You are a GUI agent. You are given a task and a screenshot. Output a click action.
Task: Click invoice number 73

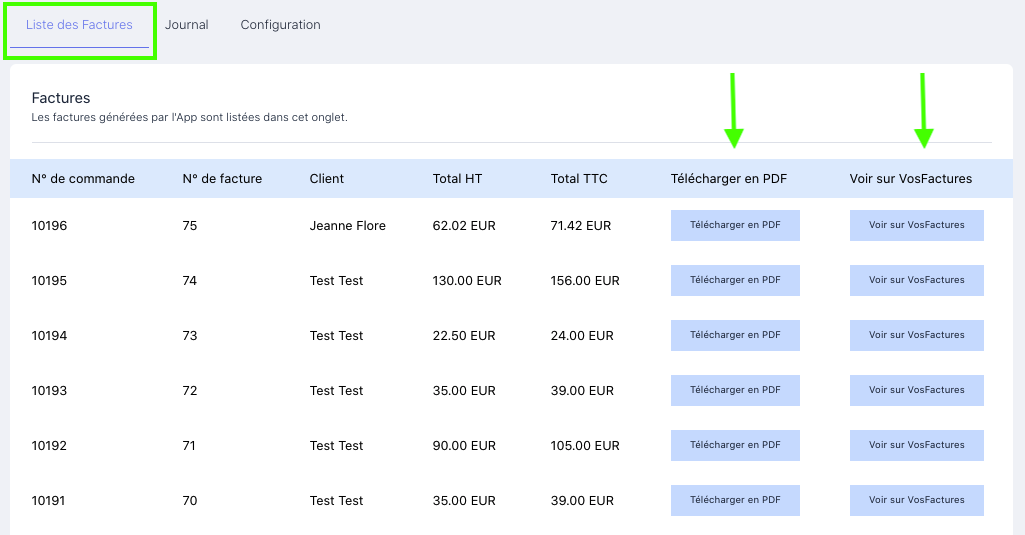(x=190, y=336)
